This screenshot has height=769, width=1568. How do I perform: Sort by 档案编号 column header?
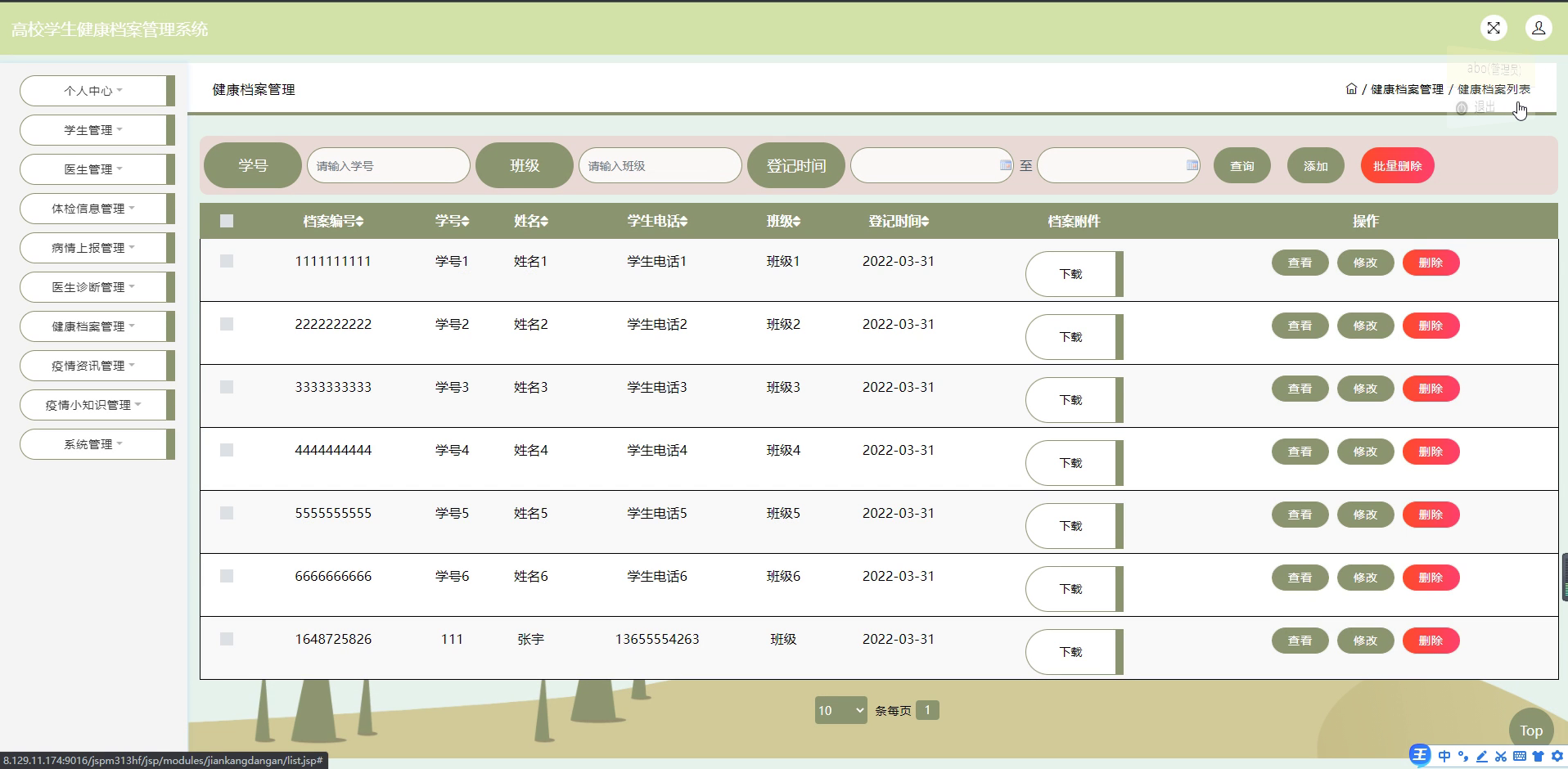point(333,221)
